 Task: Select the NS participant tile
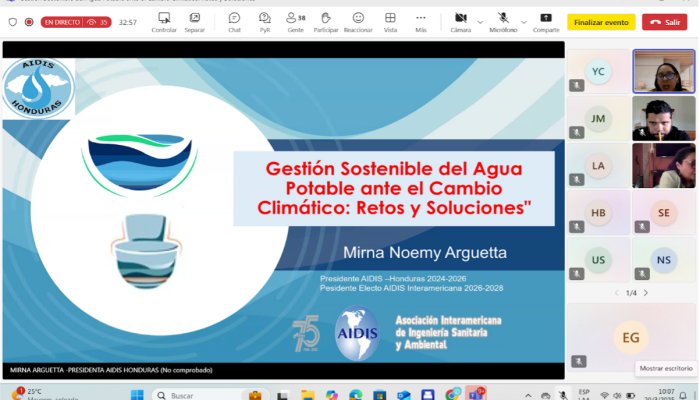(664, 260)
